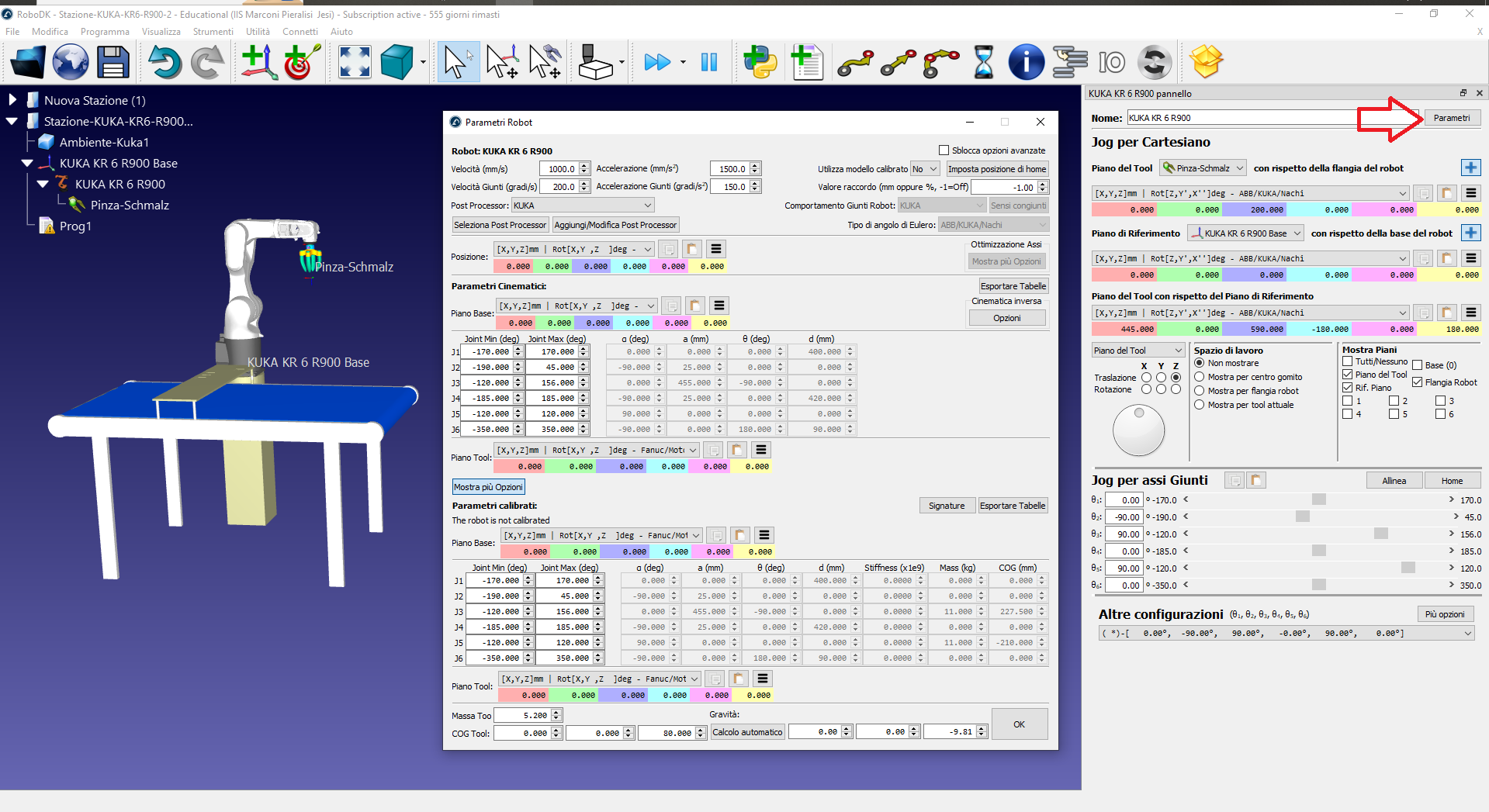Save the station with floppy disk icon
The image size is (1489, 812).
click(x=113, y=62)
